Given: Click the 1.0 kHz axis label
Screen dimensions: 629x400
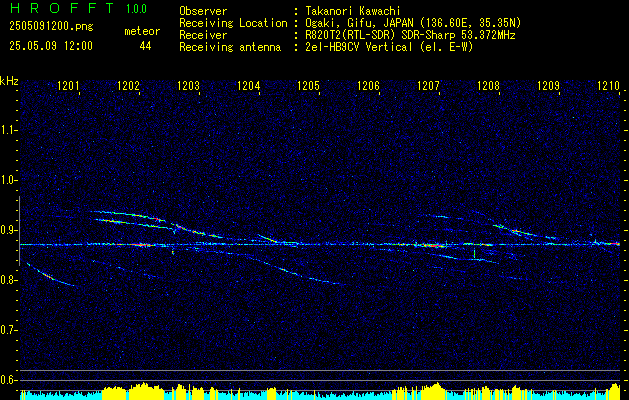Looking at the screenshot, I should point(8,180).
